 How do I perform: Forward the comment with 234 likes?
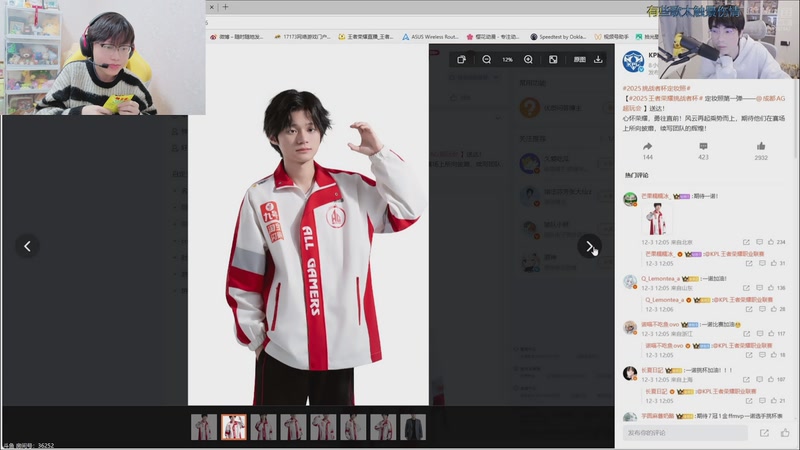746,242
